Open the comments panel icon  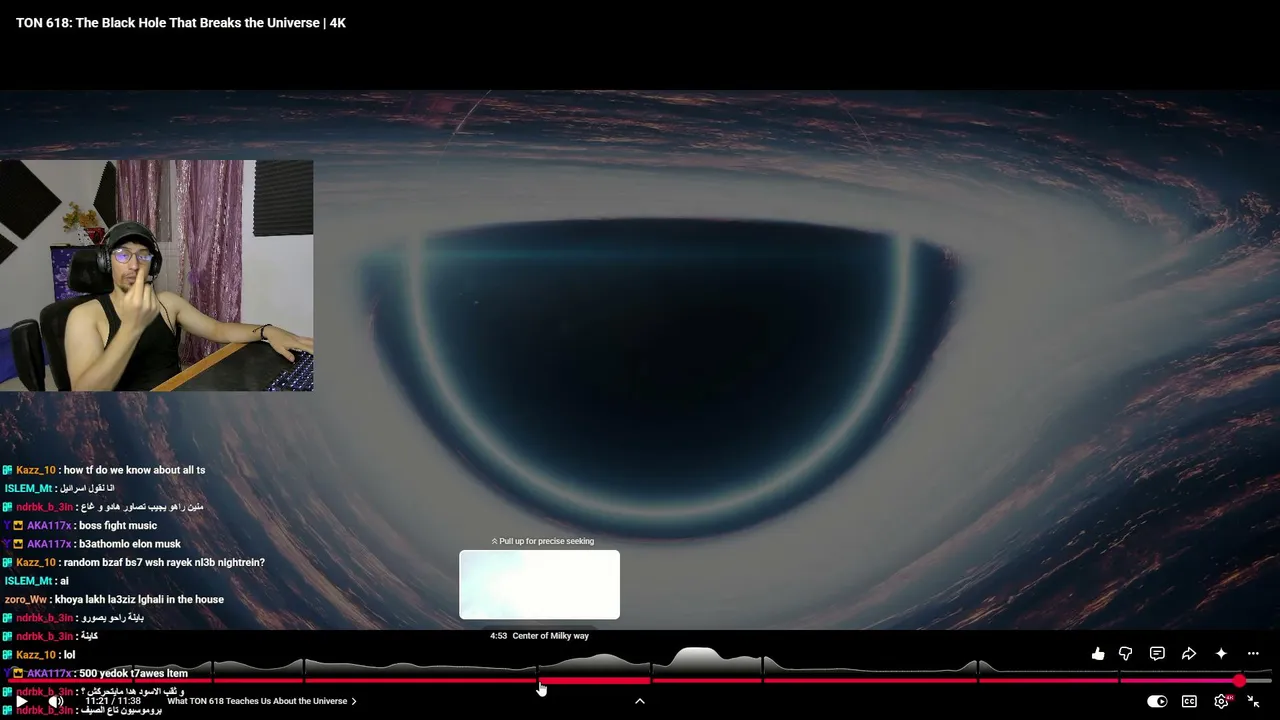(x=1157, y=654)
